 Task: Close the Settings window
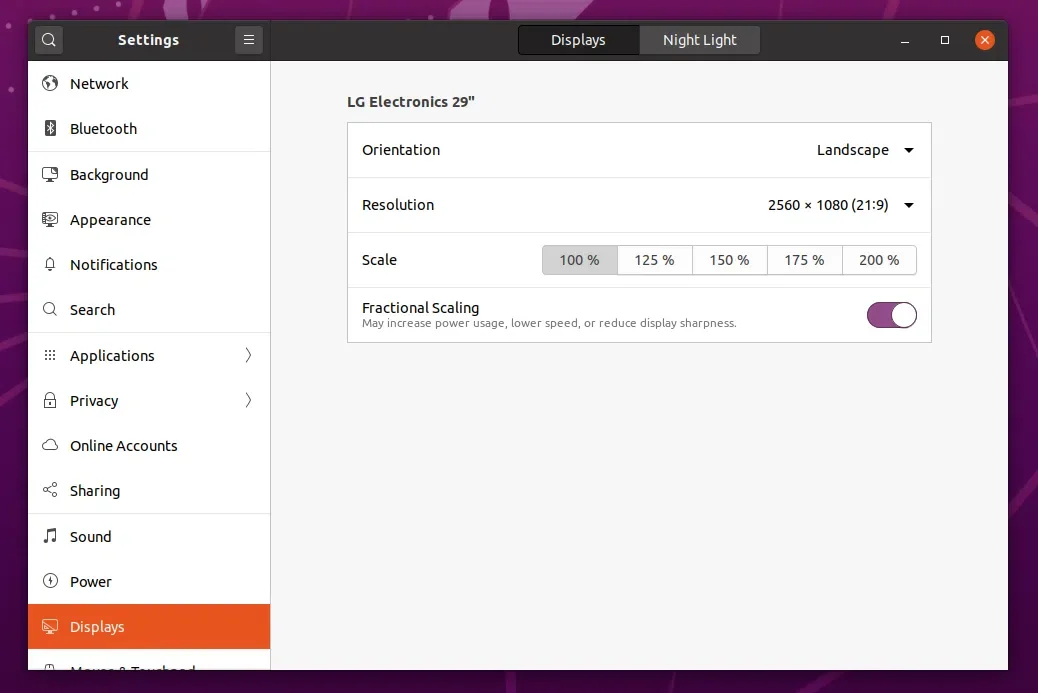pyautogui.click(x=985, y=40)
